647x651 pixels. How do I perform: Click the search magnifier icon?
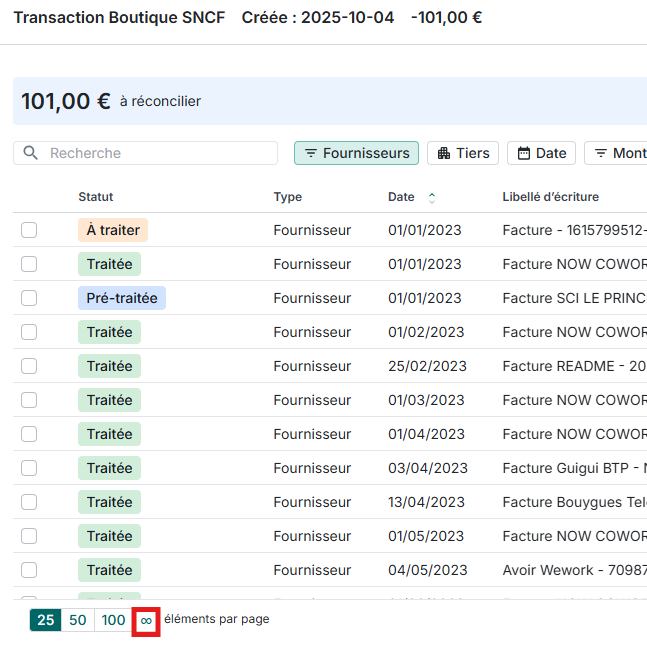coord(31,153)
